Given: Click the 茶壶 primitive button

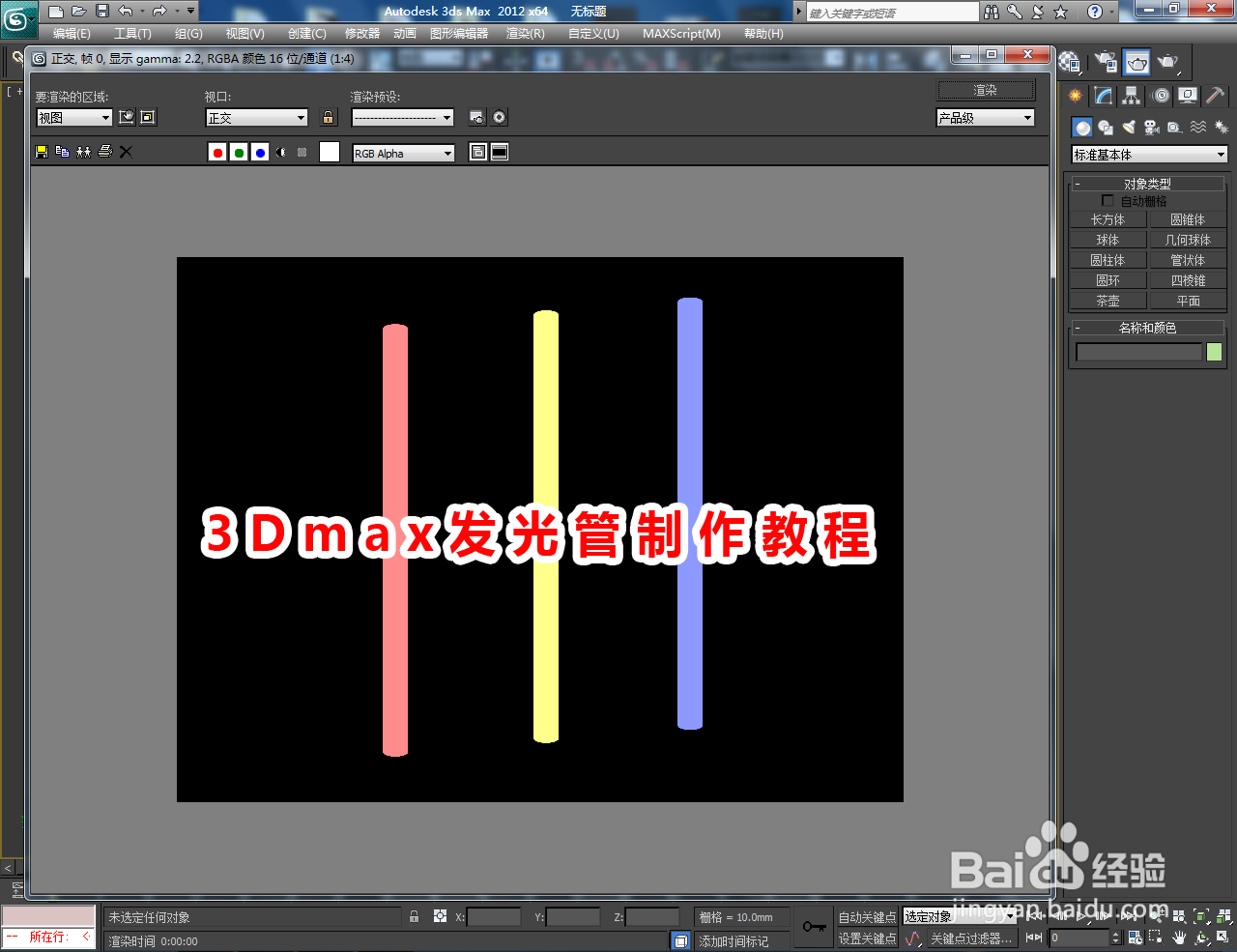Looking at the screenshot, I should pyautogui.click(x=1108, y=301).
